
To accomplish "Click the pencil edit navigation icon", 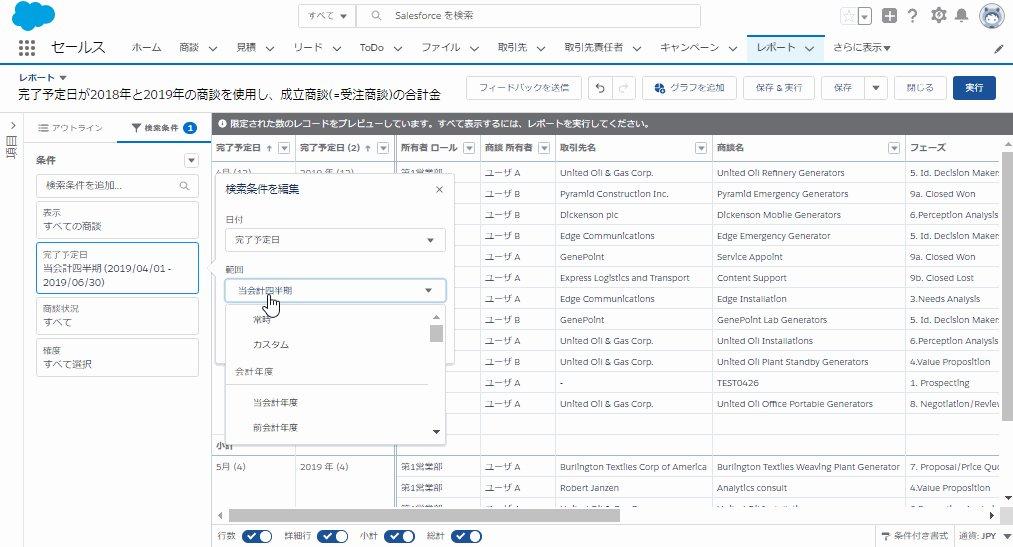I will [x=999, y=48].
